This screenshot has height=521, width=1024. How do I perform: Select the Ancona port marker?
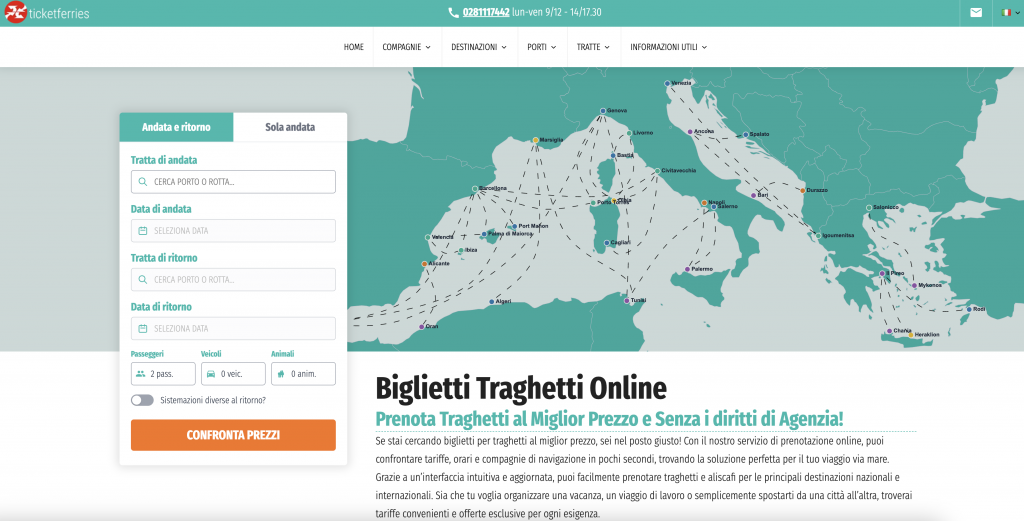pyautogui.click(x=690, y=132)
